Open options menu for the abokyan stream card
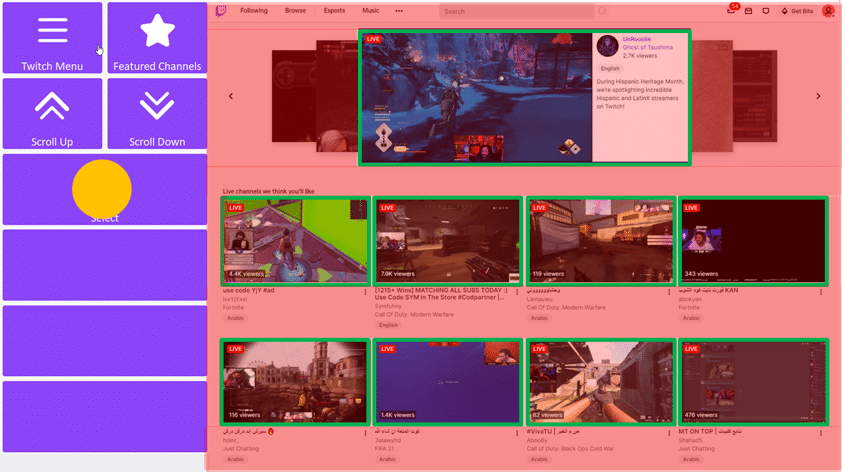This screenshot has width=842, height=472. coord(821,293)
